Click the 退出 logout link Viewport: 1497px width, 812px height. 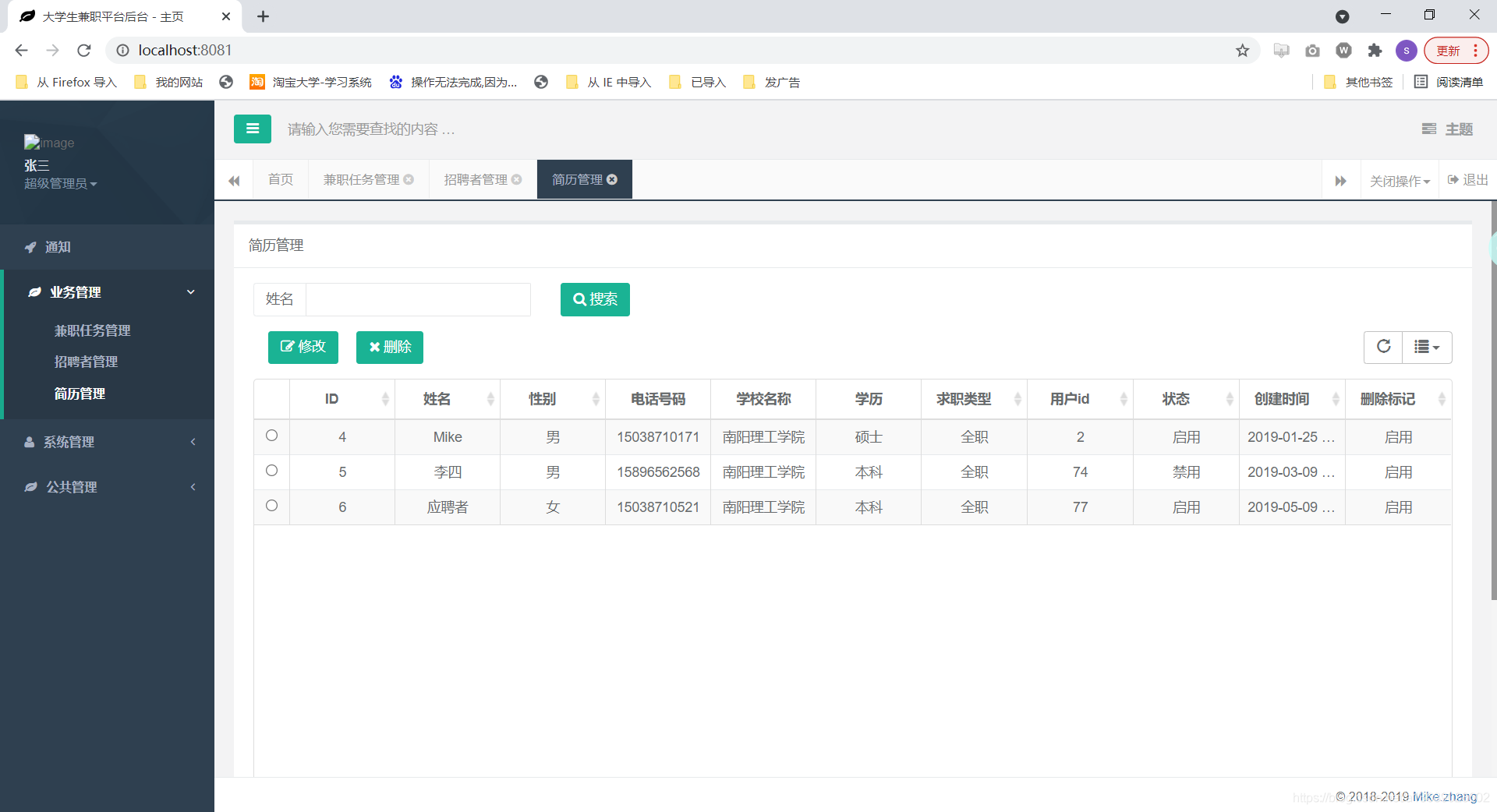1468,180
